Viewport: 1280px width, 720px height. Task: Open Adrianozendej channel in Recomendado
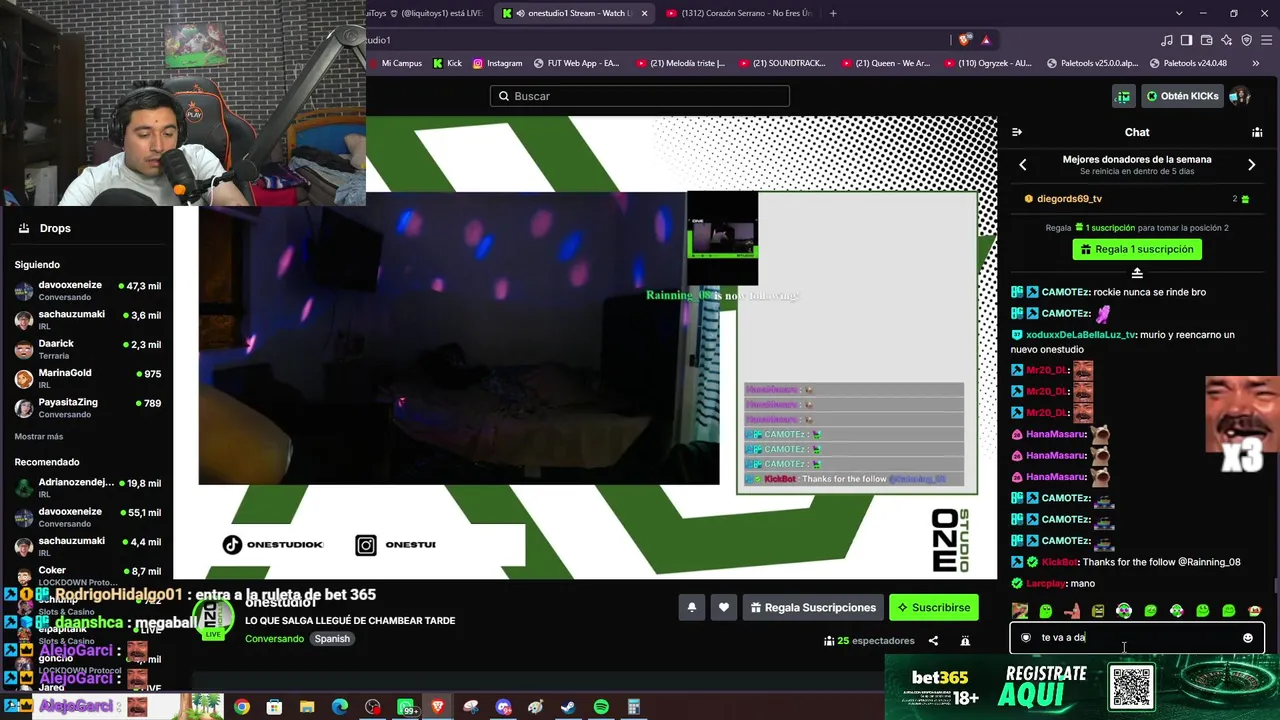pyautogui.click(x=87, y=488)
